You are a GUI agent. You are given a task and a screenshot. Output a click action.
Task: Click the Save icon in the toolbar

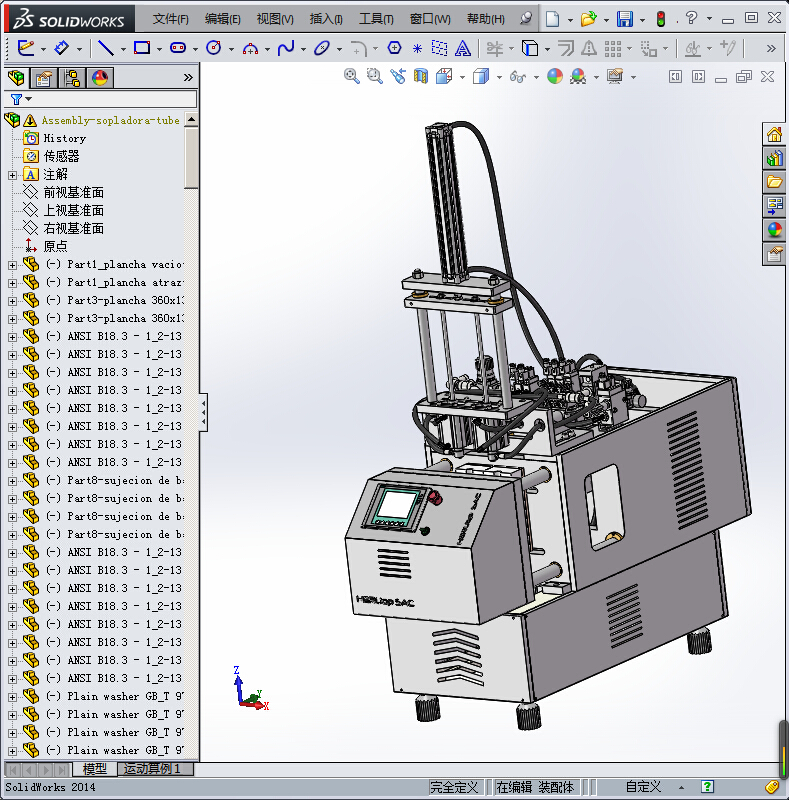coord(624,19)
